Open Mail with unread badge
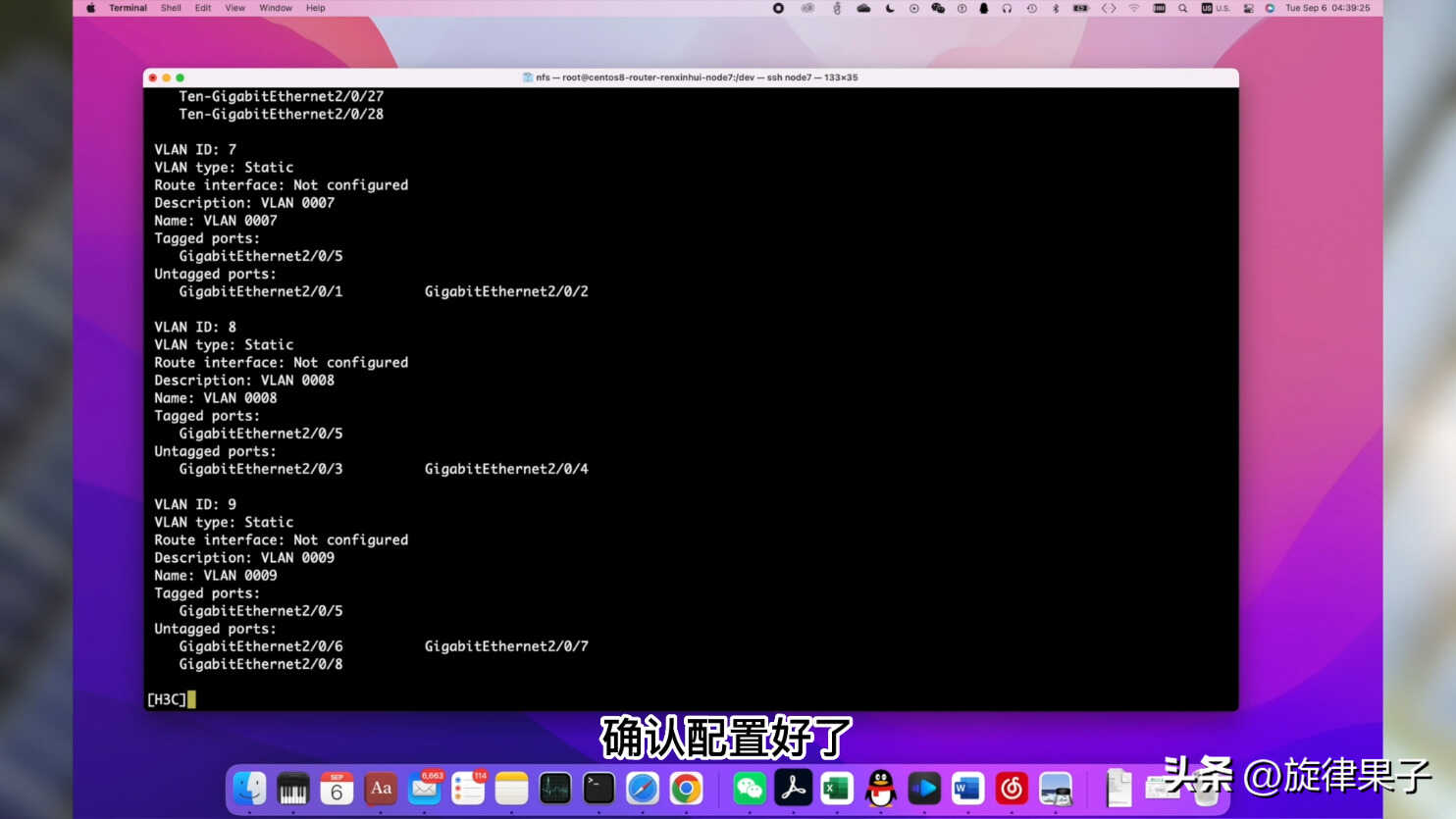Viewport: 1456px width, 819px height. pyautogui.click(x=425, y=789)
